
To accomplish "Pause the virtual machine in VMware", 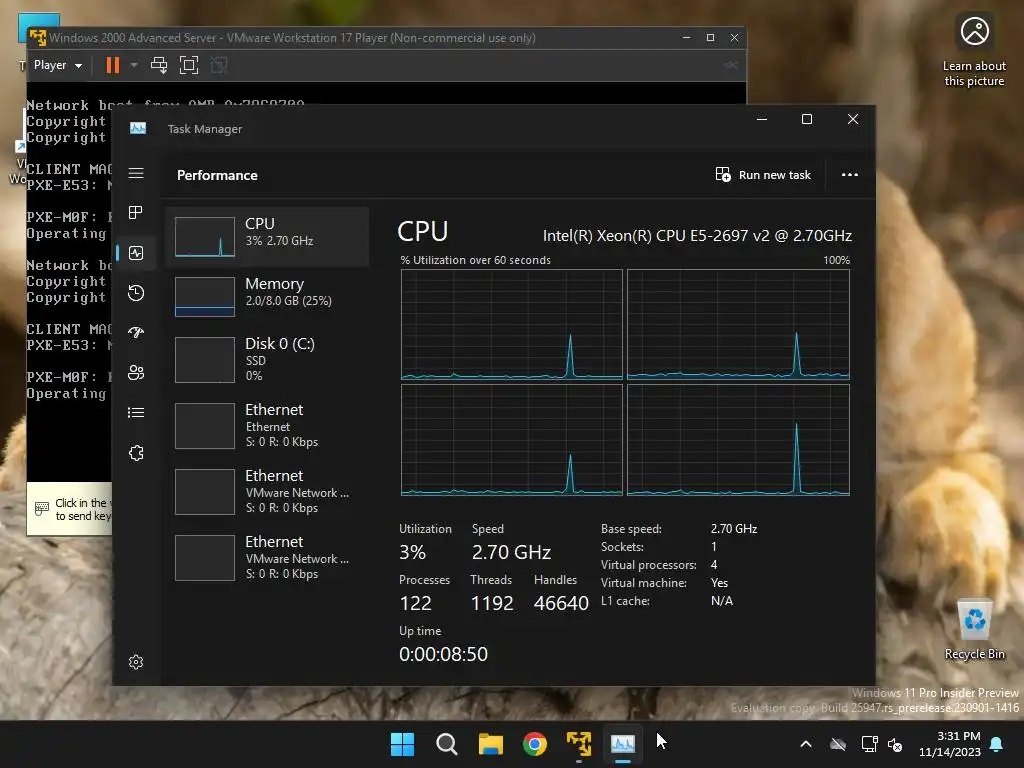I will 113,65.
